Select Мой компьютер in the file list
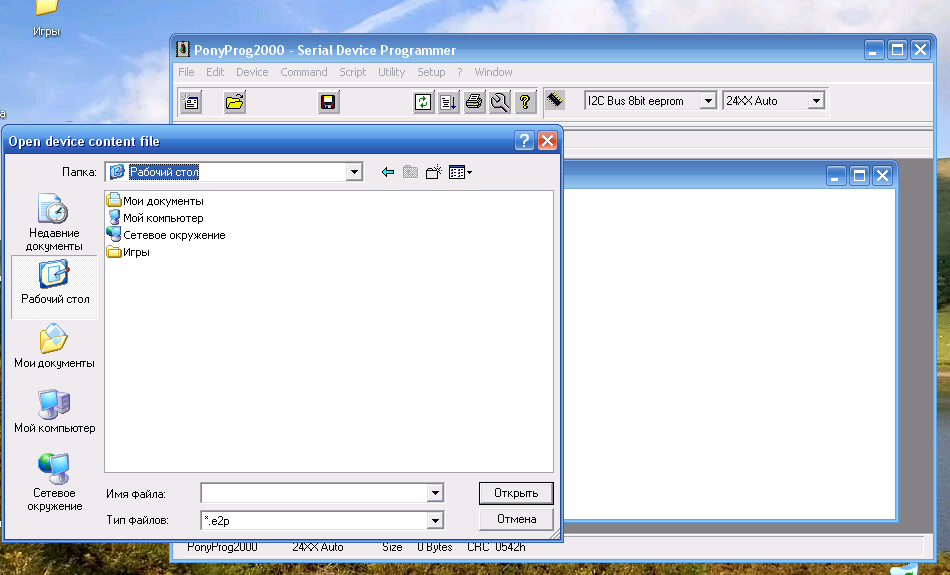The image size is (950, 575). pyautogui.click(x=156, y=218)
